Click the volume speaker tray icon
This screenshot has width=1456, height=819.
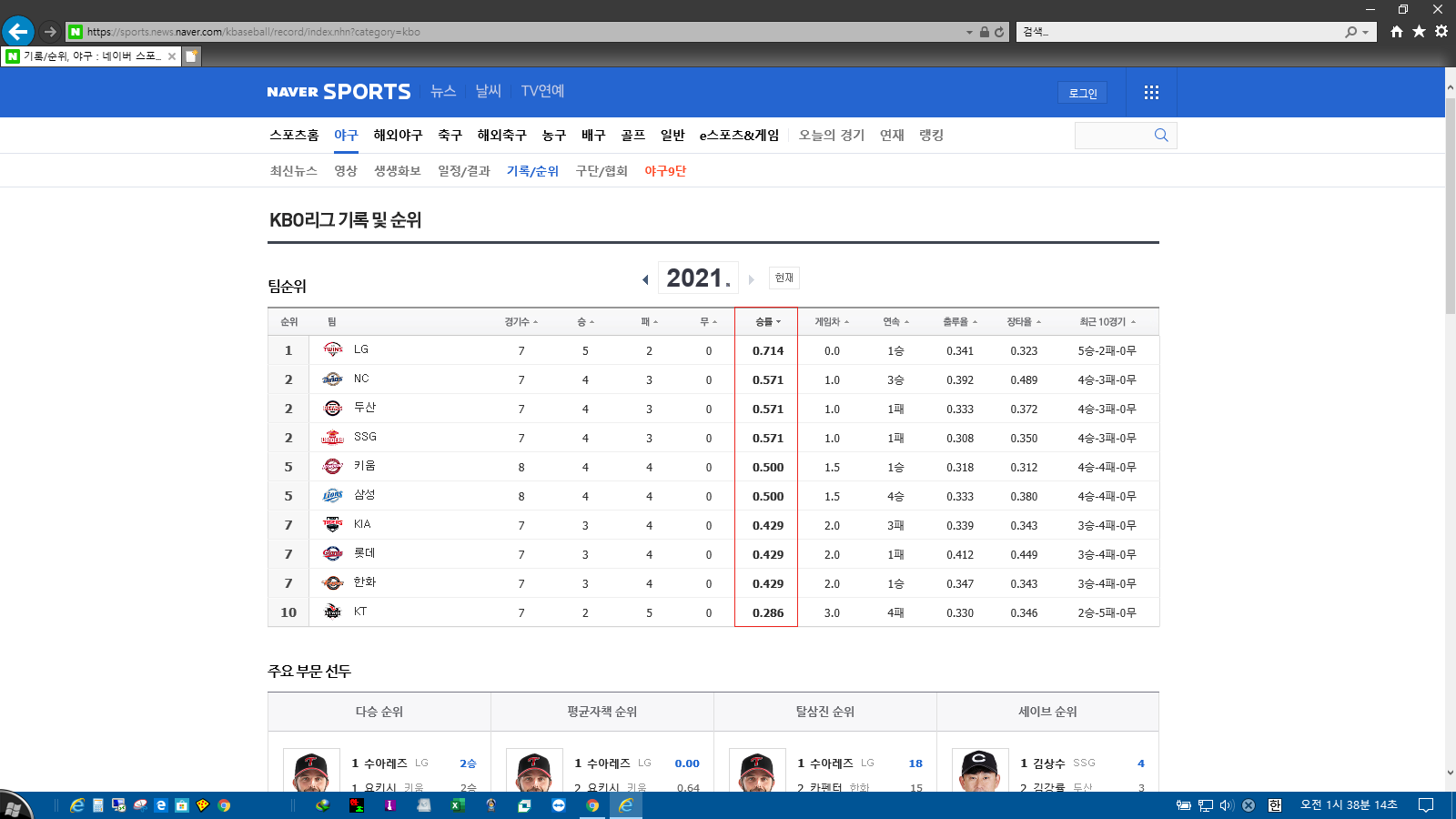coord(1227,805)
